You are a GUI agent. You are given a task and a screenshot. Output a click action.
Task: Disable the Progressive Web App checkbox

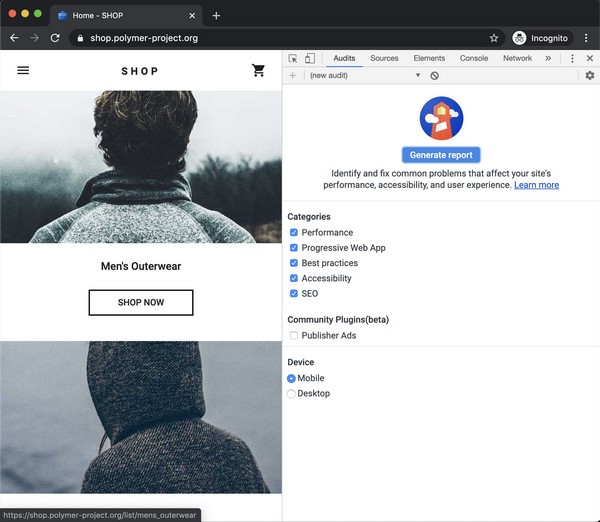tap(294, 248)
